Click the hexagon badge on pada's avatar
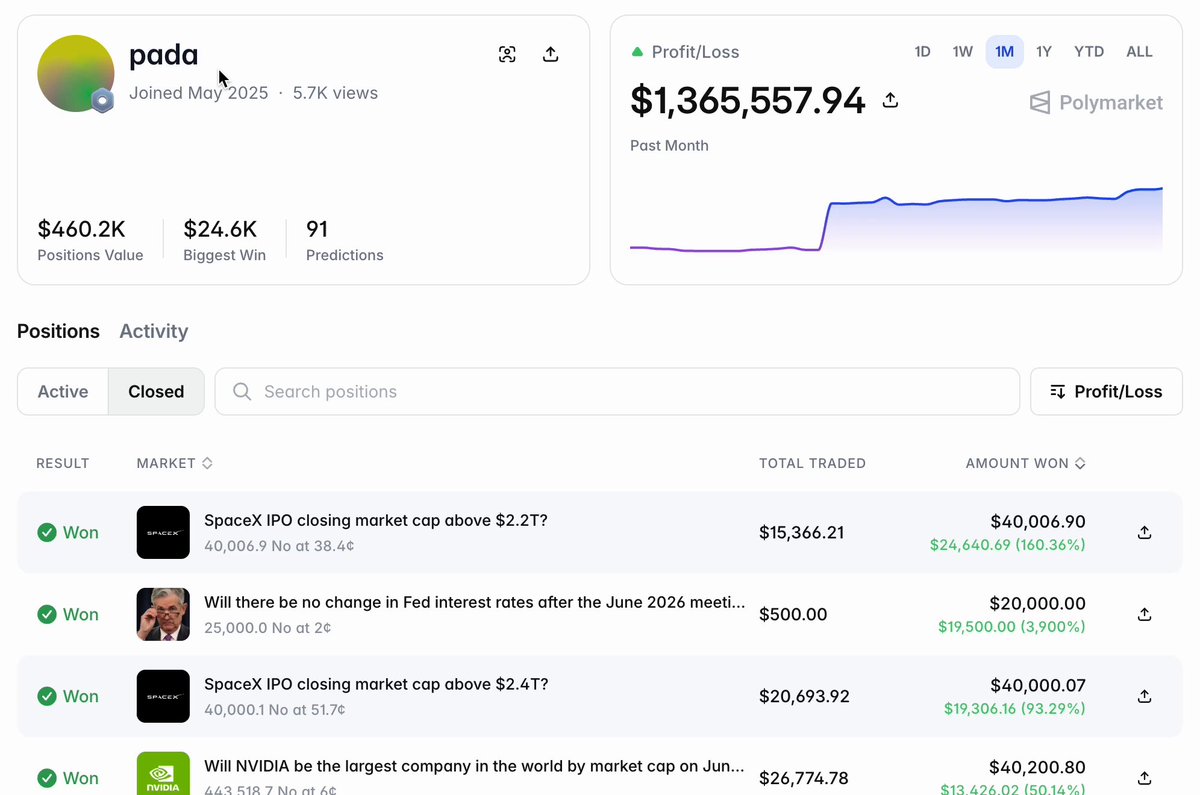This screenshot has height=795, width=1200. tap(101, 100)
